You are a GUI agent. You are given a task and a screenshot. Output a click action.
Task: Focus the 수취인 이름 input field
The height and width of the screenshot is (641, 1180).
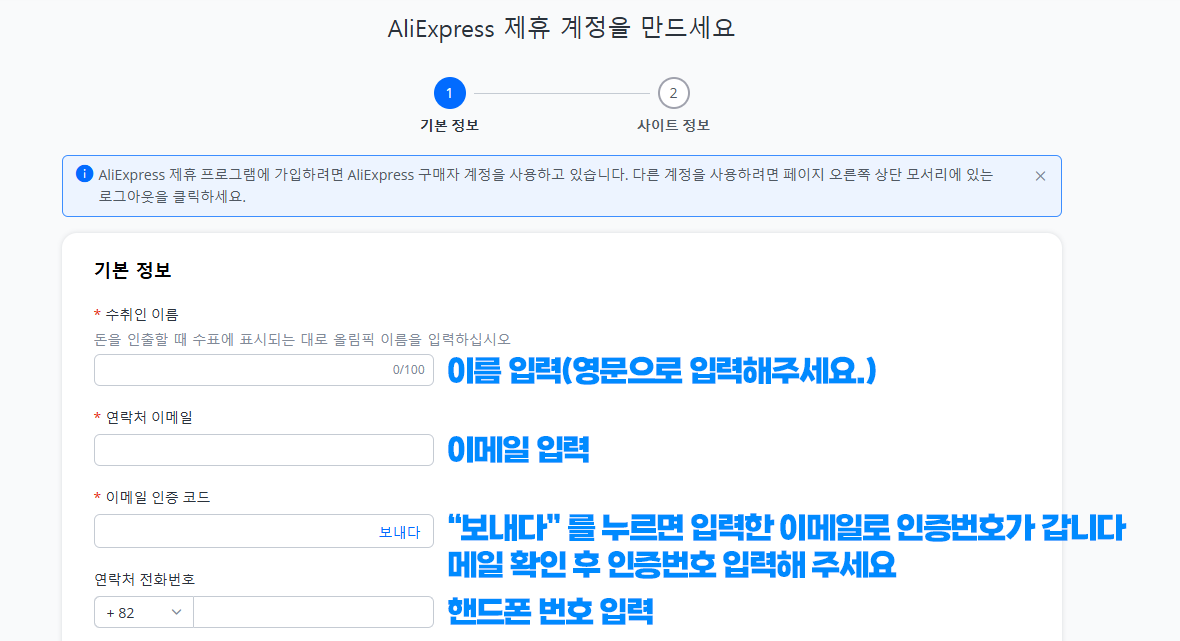(x=263, y=370)
